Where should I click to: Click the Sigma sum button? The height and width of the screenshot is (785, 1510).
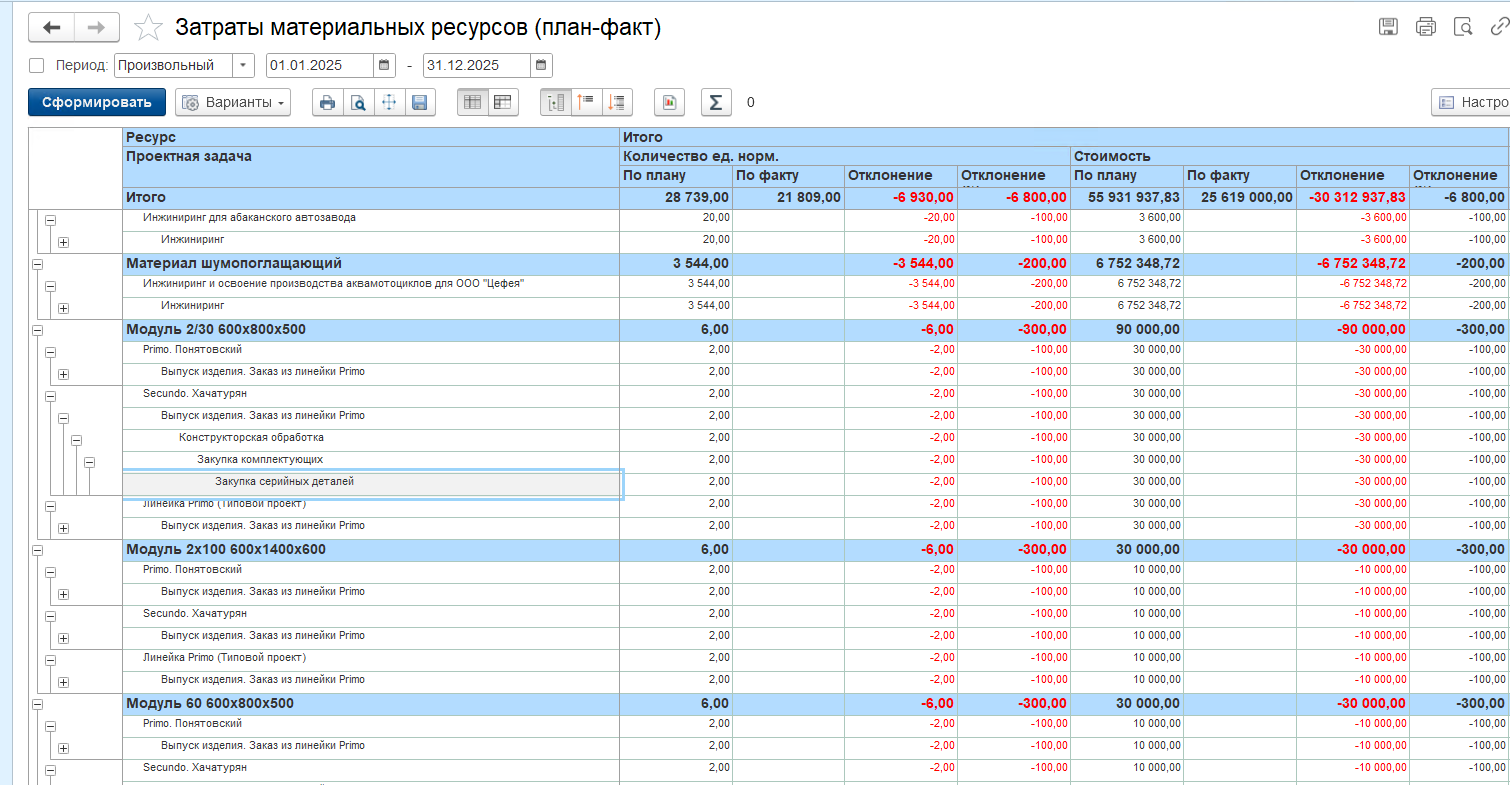[716, 102]
